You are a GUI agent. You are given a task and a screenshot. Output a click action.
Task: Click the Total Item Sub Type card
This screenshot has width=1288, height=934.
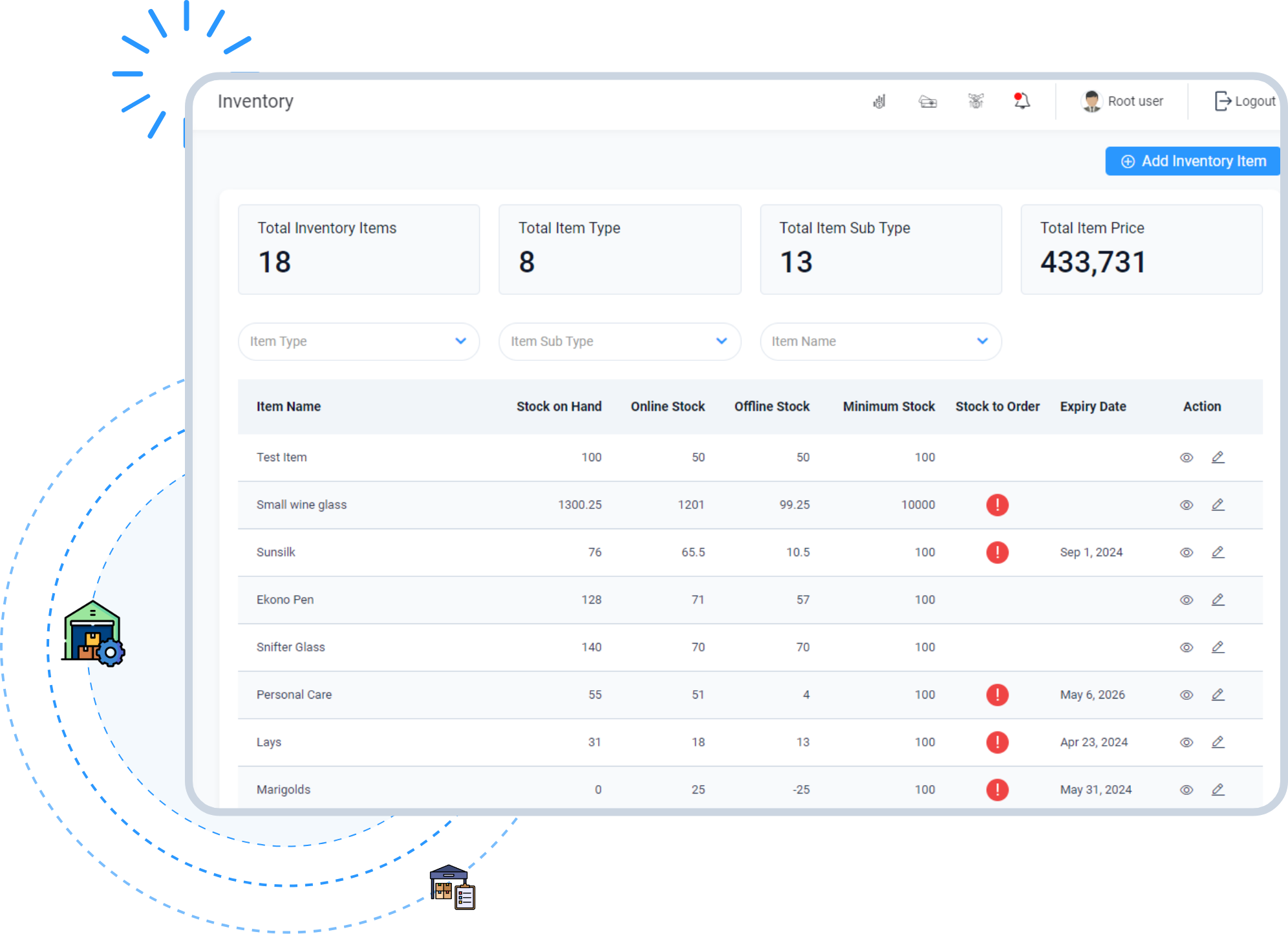(x=881, y=250)
